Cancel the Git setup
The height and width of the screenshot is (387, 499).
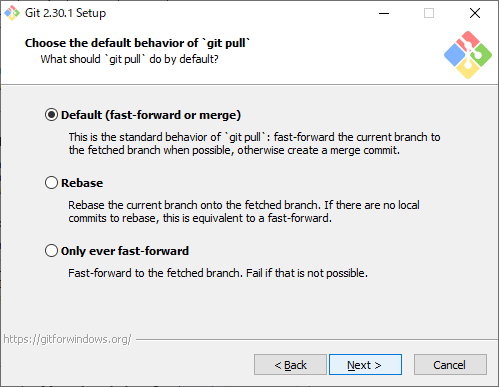[x=450, y=365]
